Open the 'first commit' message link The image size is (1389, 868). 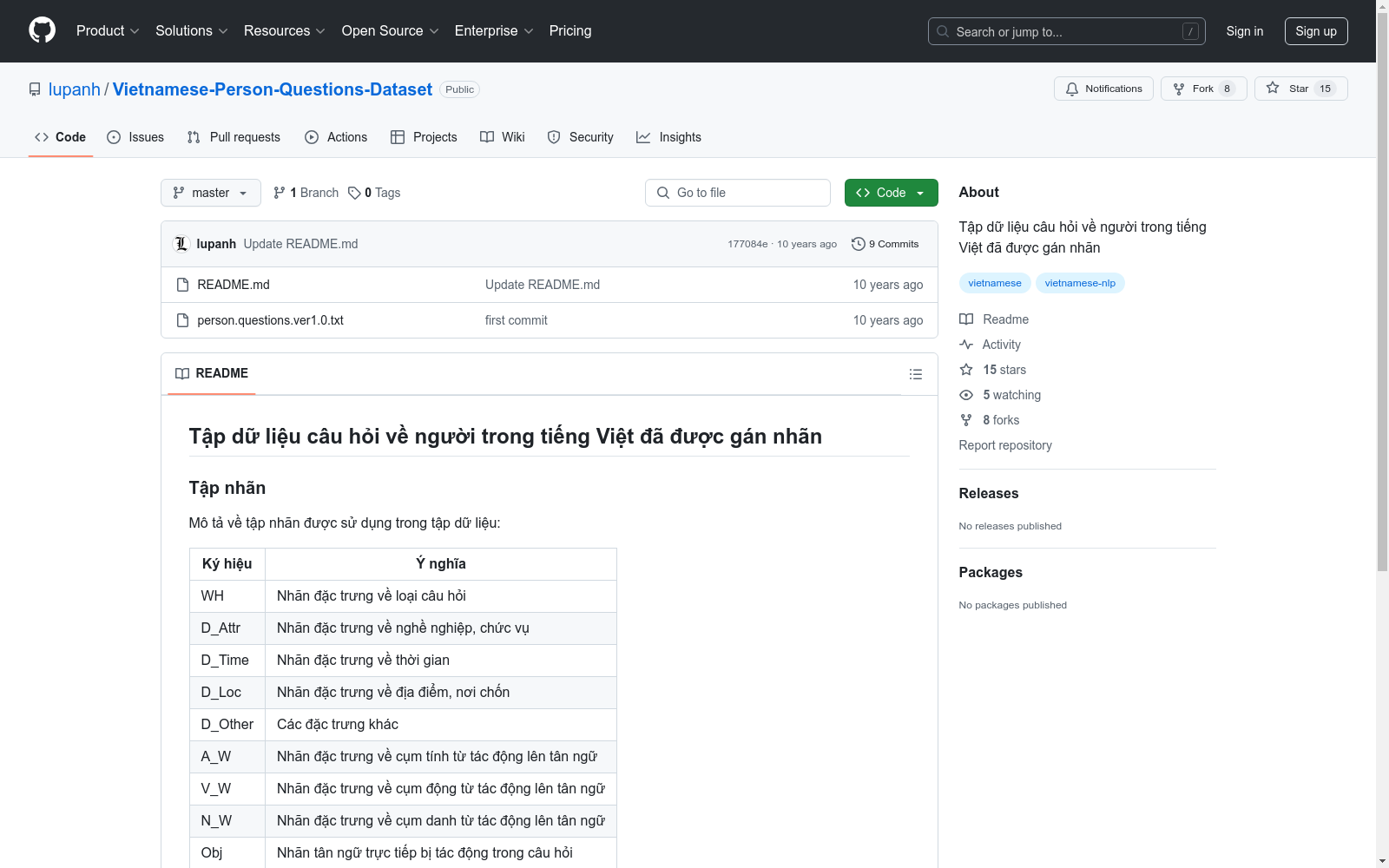[517, 320]
